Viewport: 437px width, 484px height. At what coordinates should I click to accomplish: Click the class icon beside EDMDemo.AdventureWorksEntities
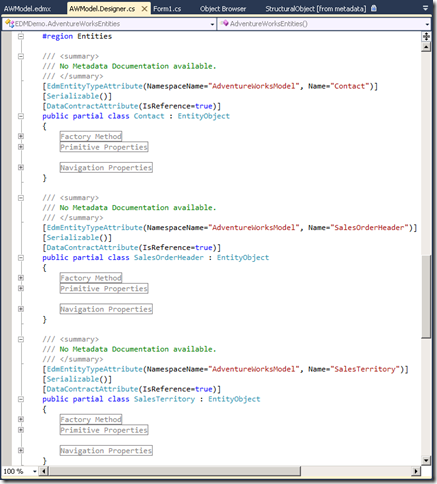(10, 24)
